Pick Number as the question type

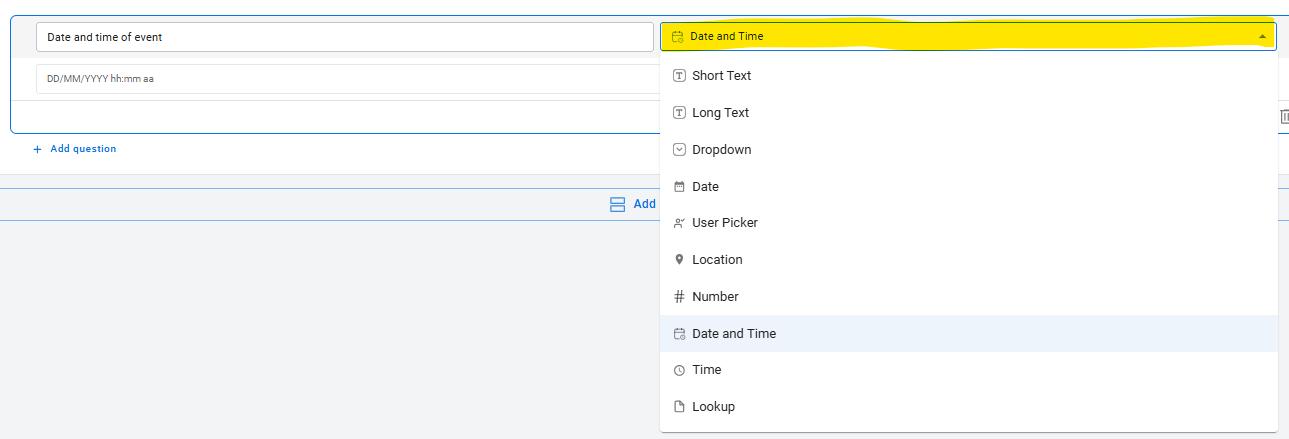click(715, 297)
